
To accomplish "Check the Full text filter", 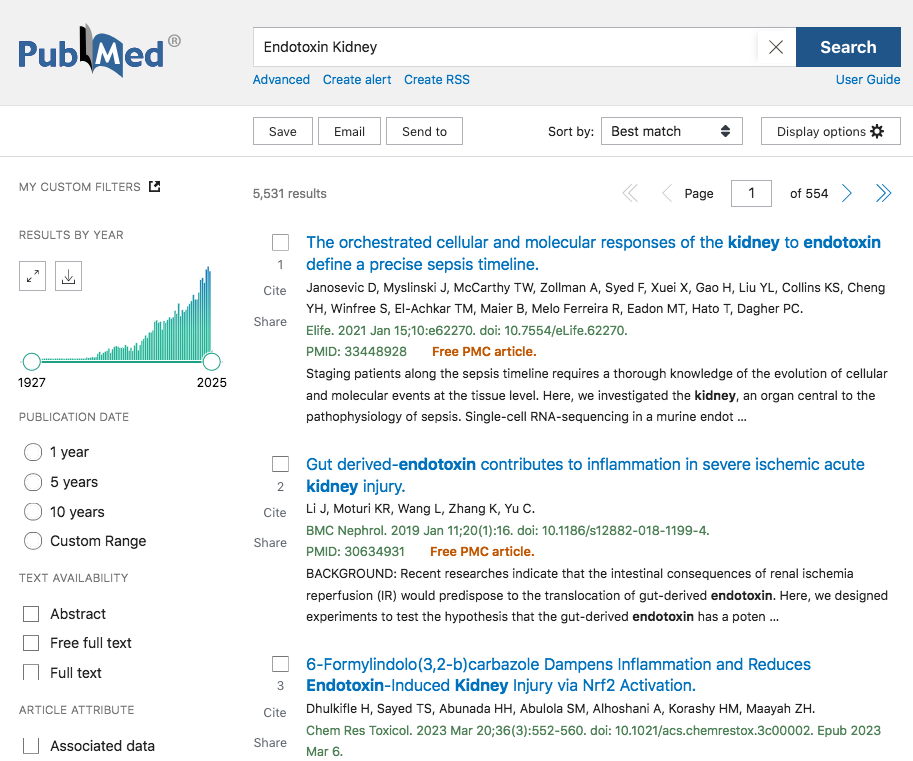I will pyautogui.click(x=31, y=672).
